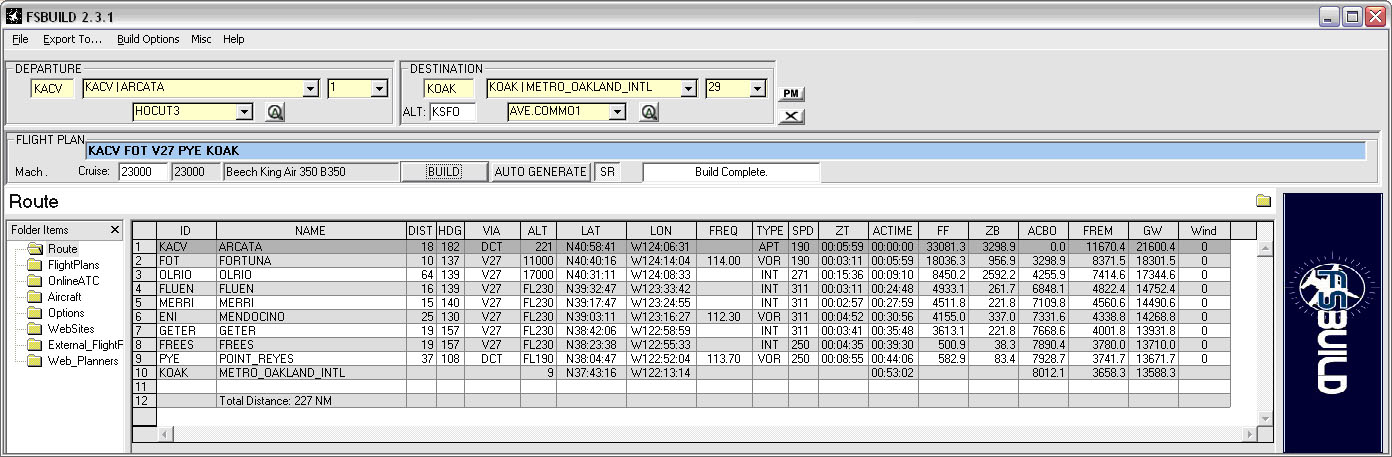Click the Total Distance: 227 NM cell
1392x457 pixels.
click(311, 400)
